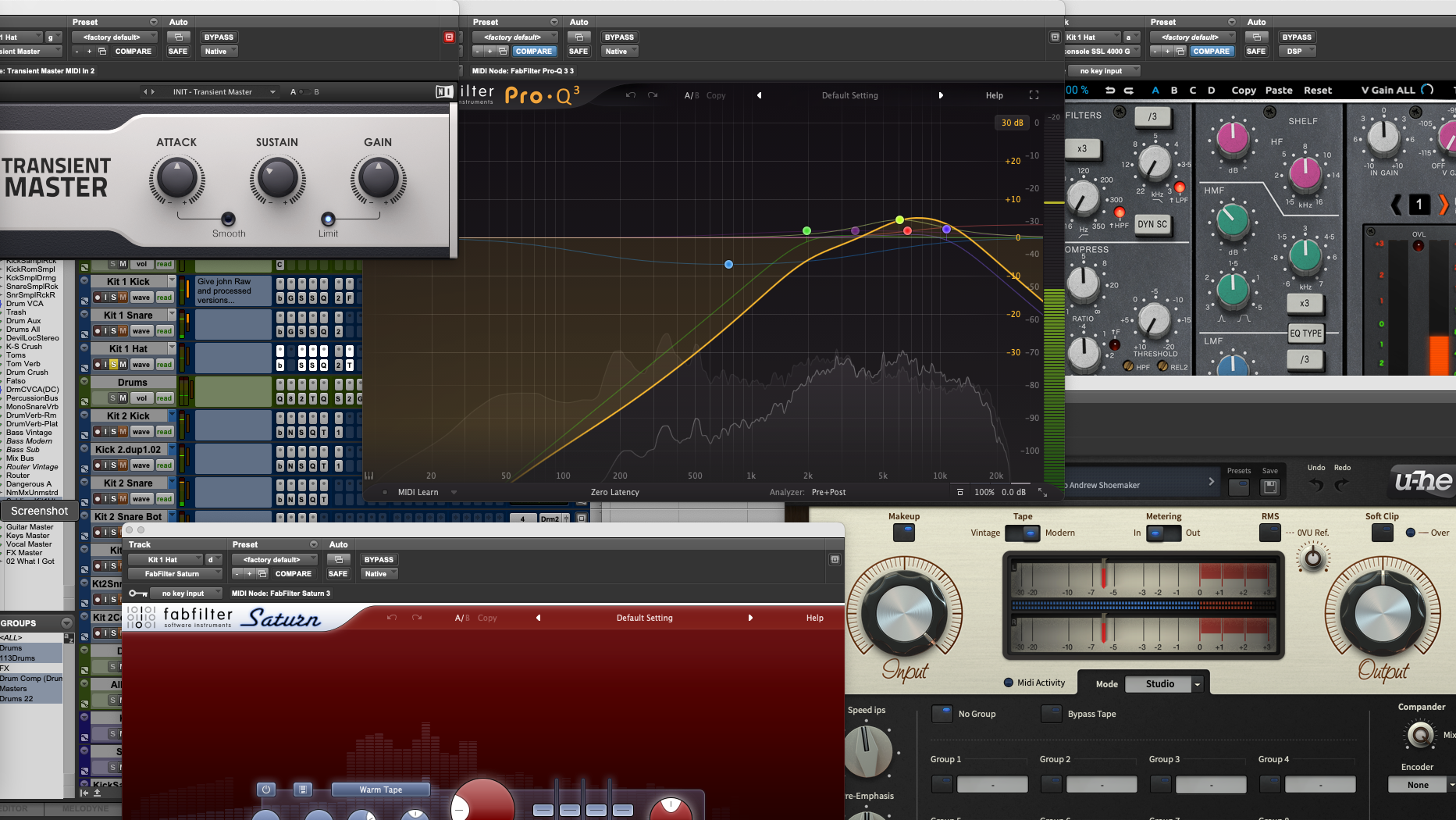The width and height of the screenshot is (1456, 820).
Task: Click Help in Pro-Q 3
Action: point(995,95)
